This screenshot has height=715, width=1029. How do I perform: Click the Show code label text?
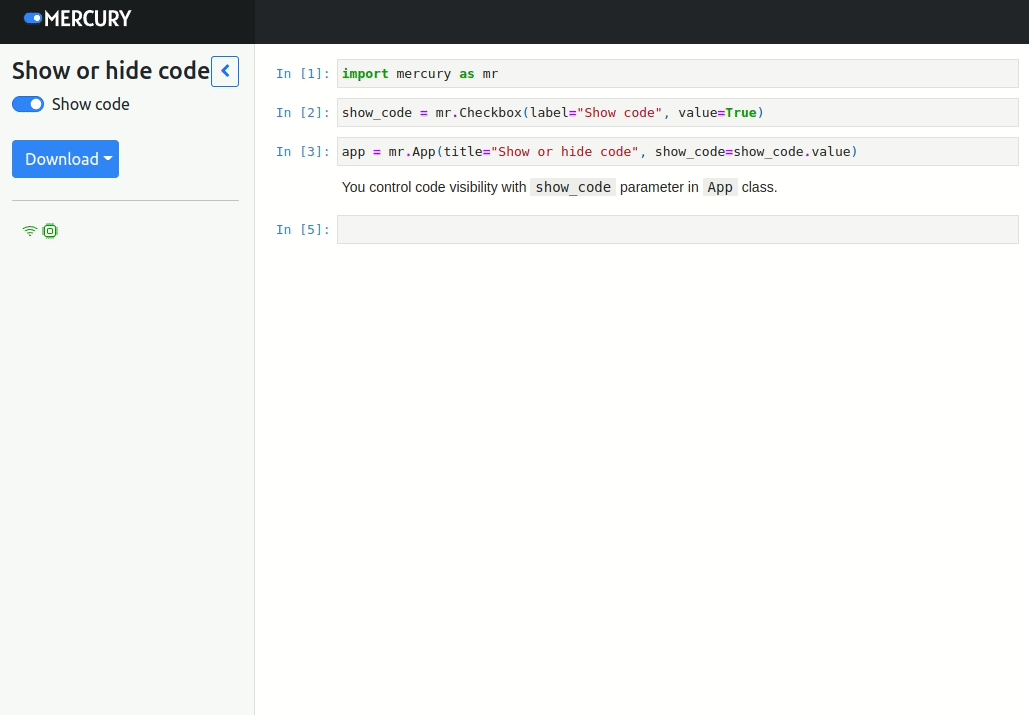pyautogui.click(x=90, y=104)
